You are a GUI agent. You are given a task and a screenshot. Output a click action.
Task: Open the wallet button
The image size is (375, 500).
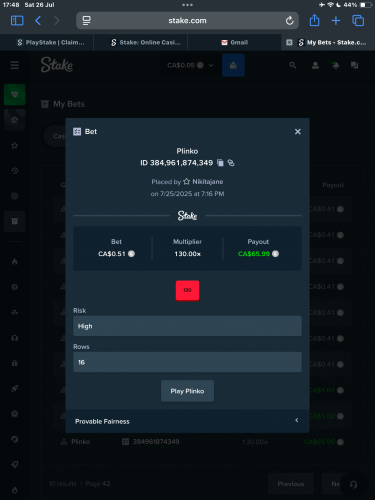[233, 65]
